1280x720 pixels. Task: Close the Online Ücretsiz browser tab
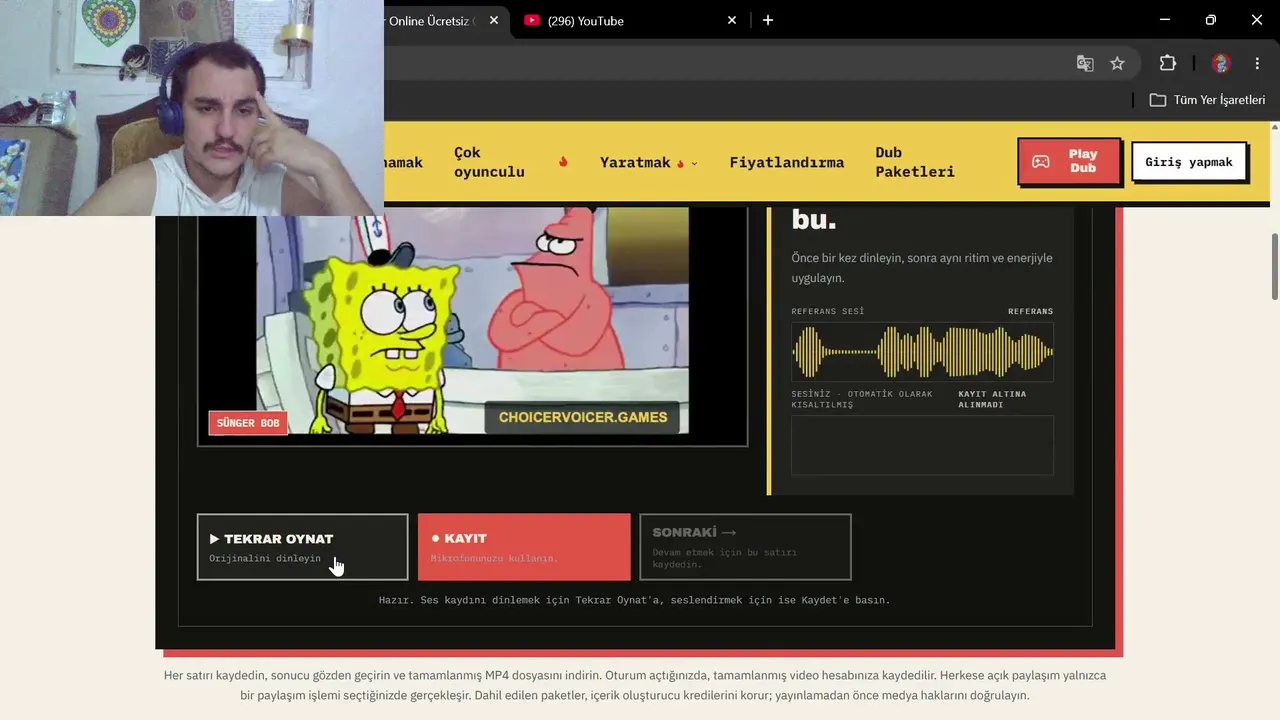pyautogui.click(x=494, y=20)
